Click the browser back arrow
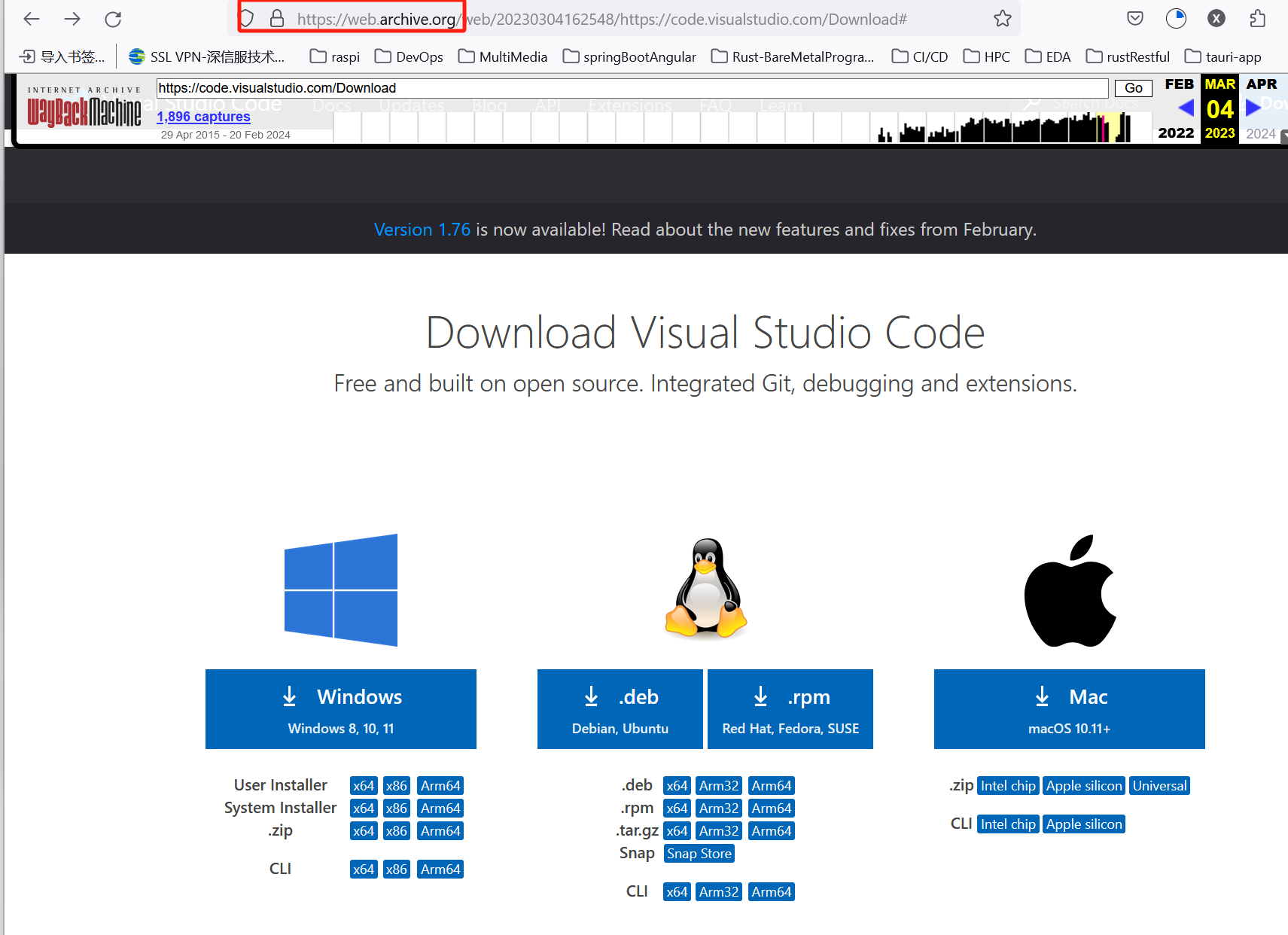 [32, 19]
